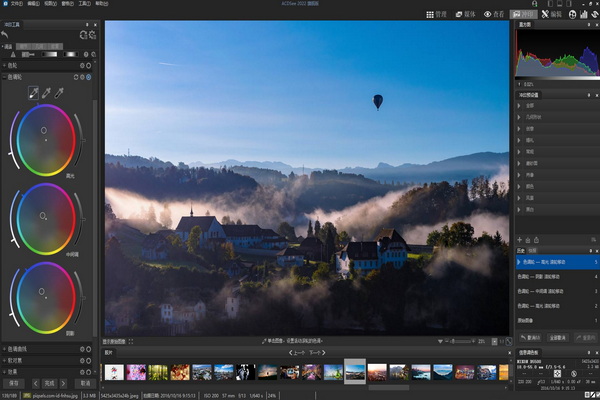
Task: Reset the Tone Wheels (色调轮) settings
Action: tap(76, 77)
